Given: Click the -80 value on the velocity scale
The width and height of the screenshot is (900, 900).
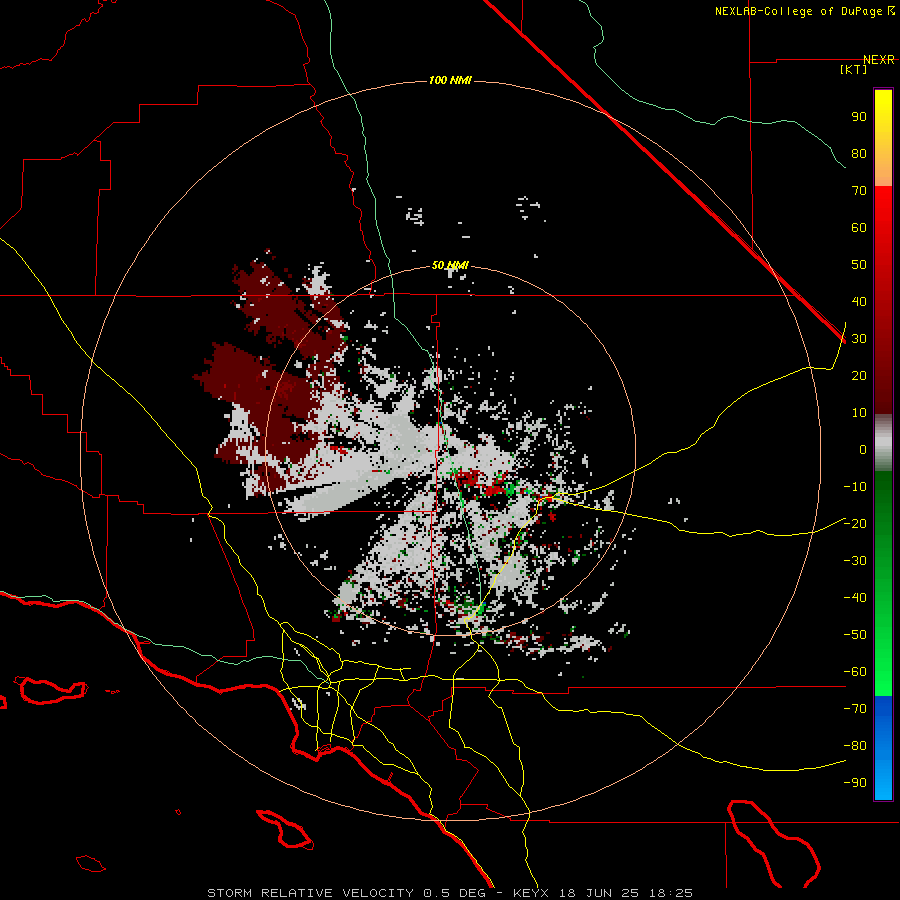Looking at the screenshot, I should [855, 746].
